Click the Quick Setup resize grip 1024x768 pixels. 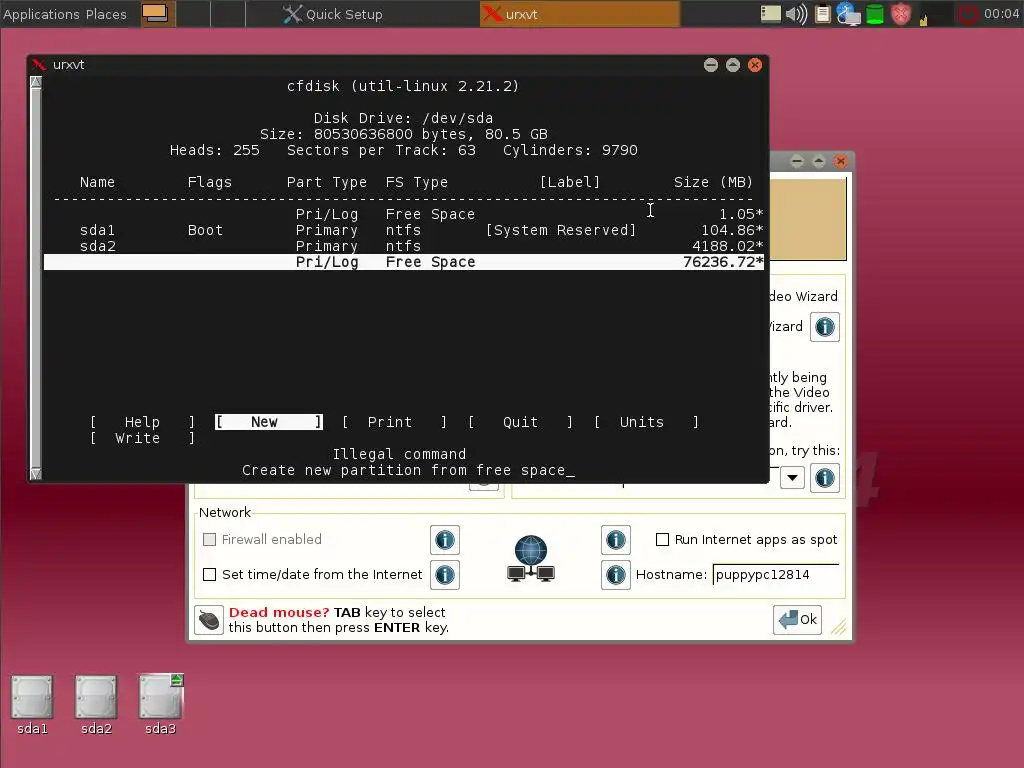839,627
